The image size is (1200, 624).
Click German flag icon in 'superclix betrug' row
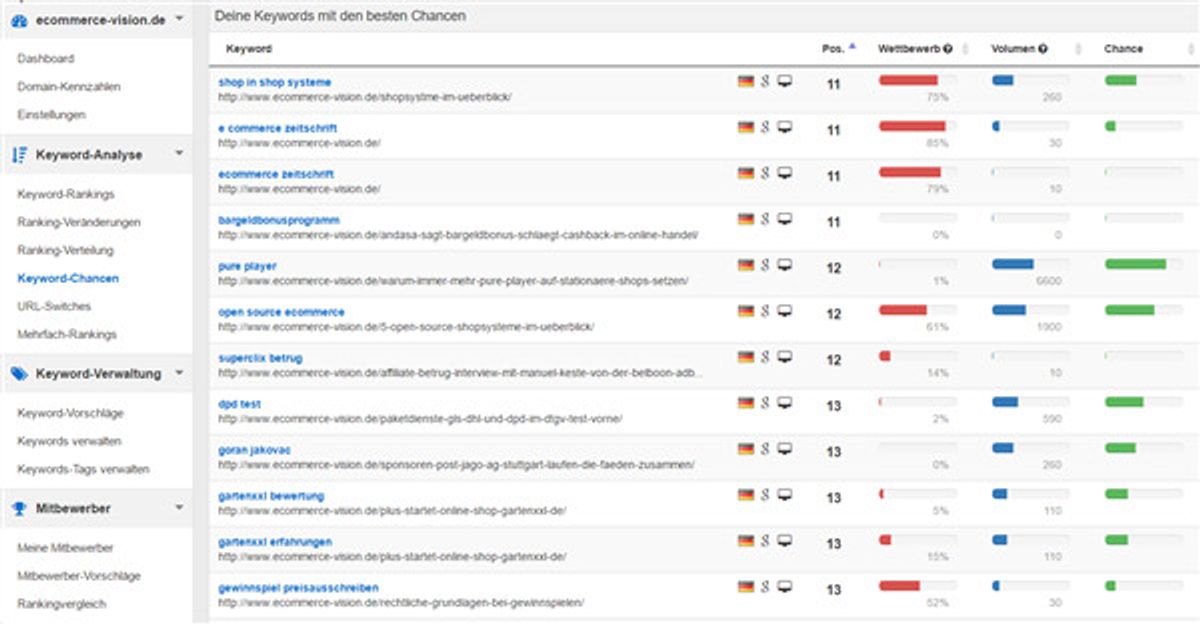tap(745, 357)
